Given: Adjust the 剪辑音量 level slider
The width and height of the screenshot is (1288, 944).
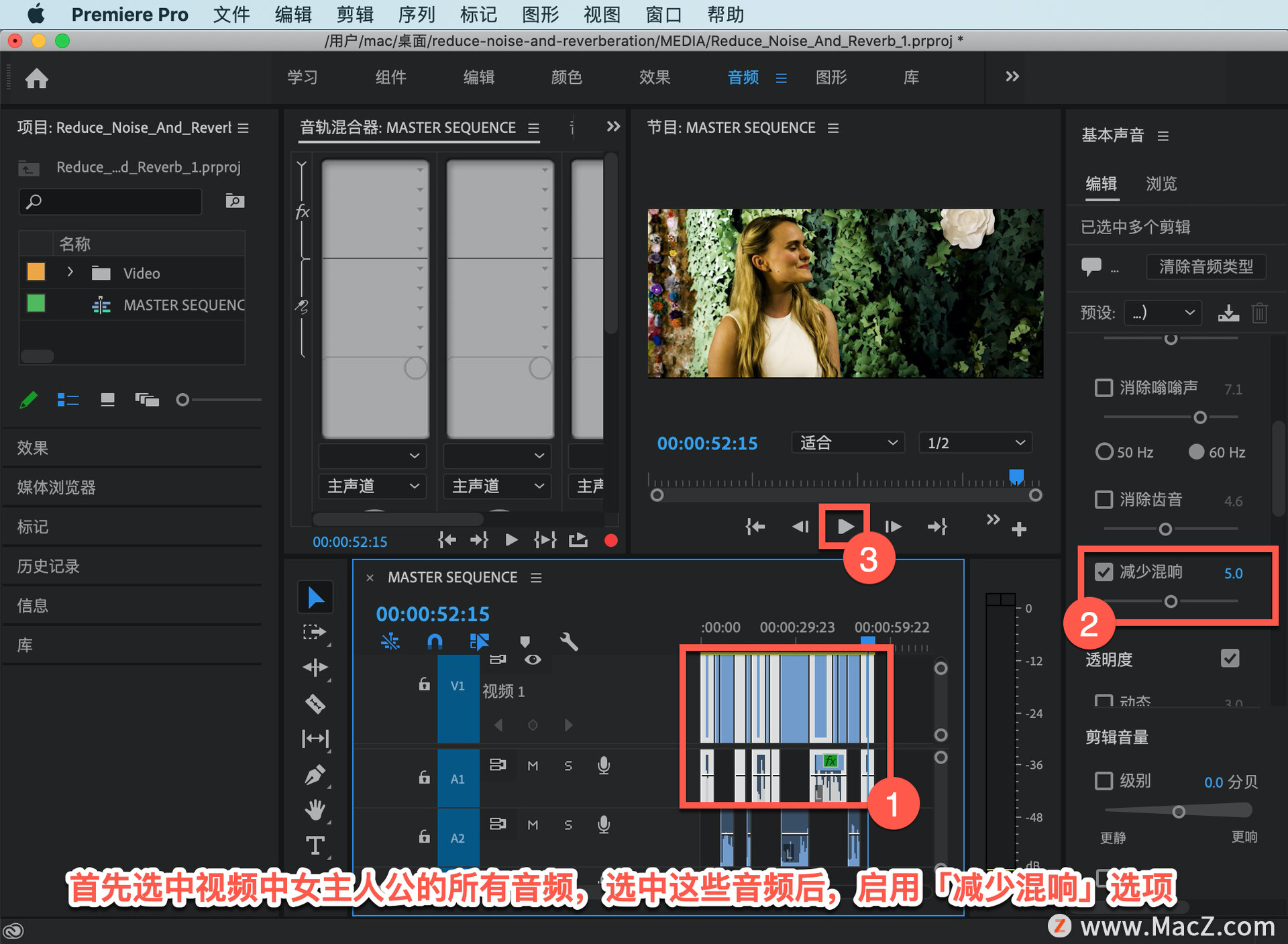Looking at the screenshot, I should point(1178,812).
